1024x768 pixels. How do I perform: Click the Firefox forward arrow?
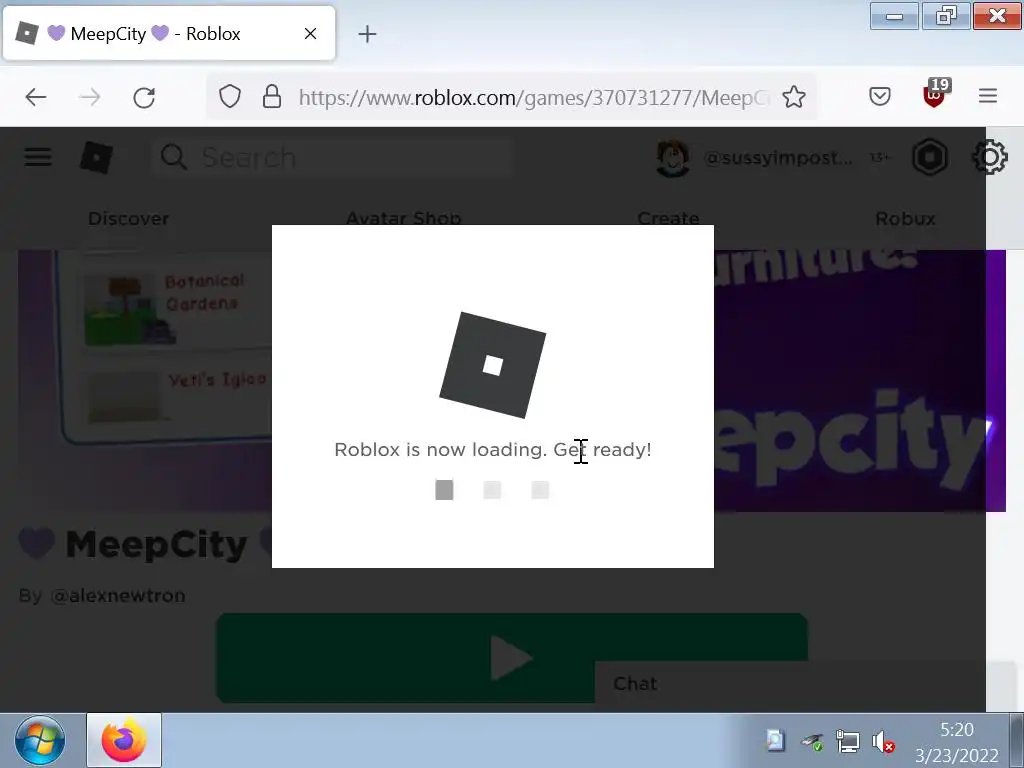click(89, 97)
